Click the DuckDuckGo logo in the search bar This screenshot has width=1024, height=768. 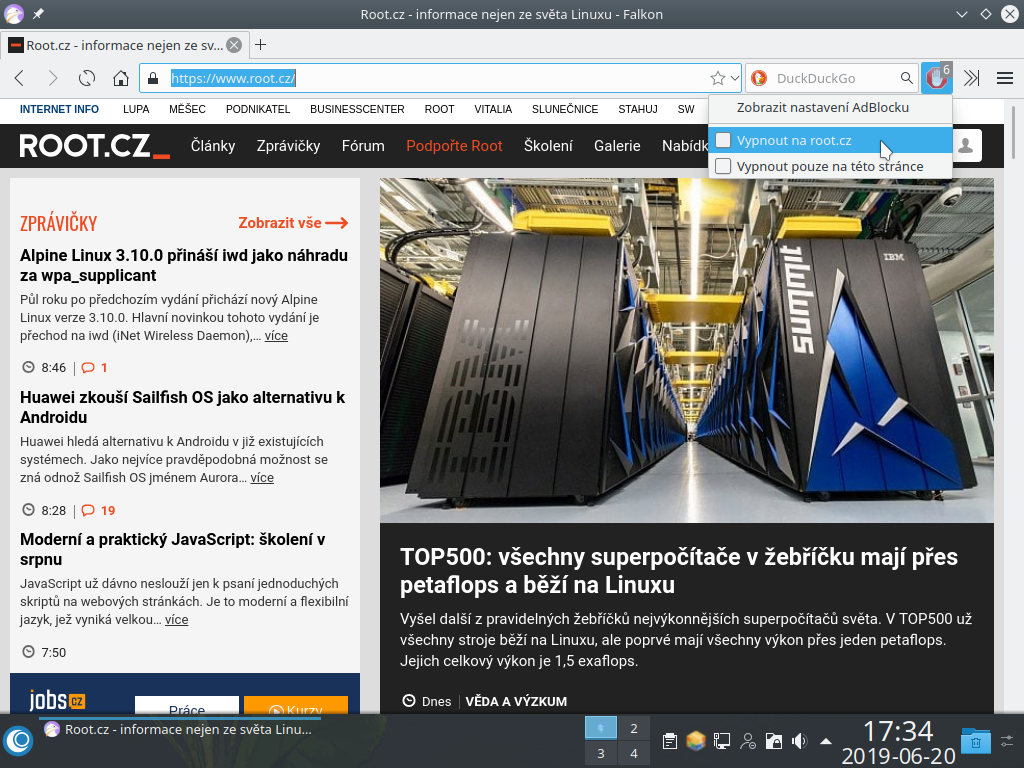761,77
